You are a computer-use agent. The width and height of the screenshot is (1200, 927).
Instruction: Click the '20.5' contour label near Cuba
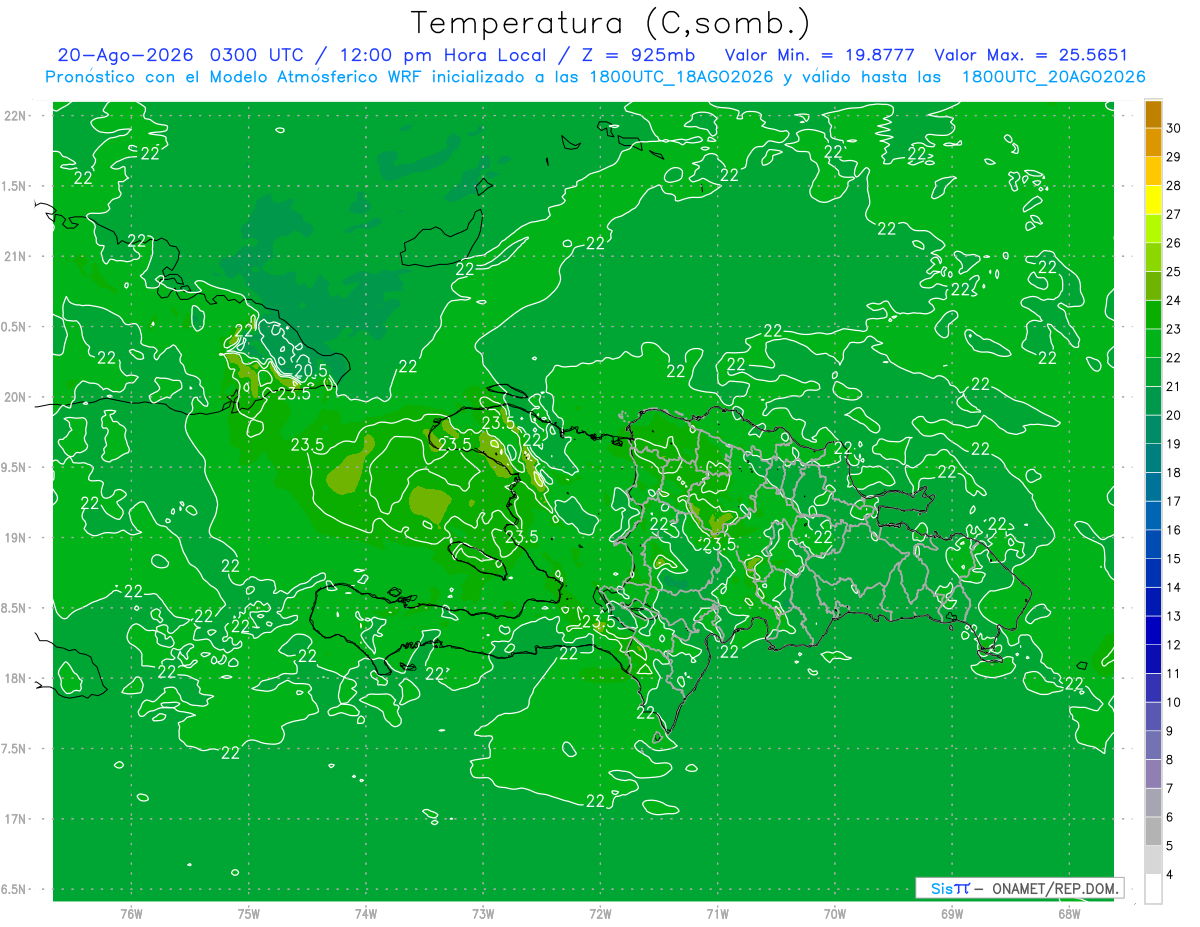click(311, 371)
